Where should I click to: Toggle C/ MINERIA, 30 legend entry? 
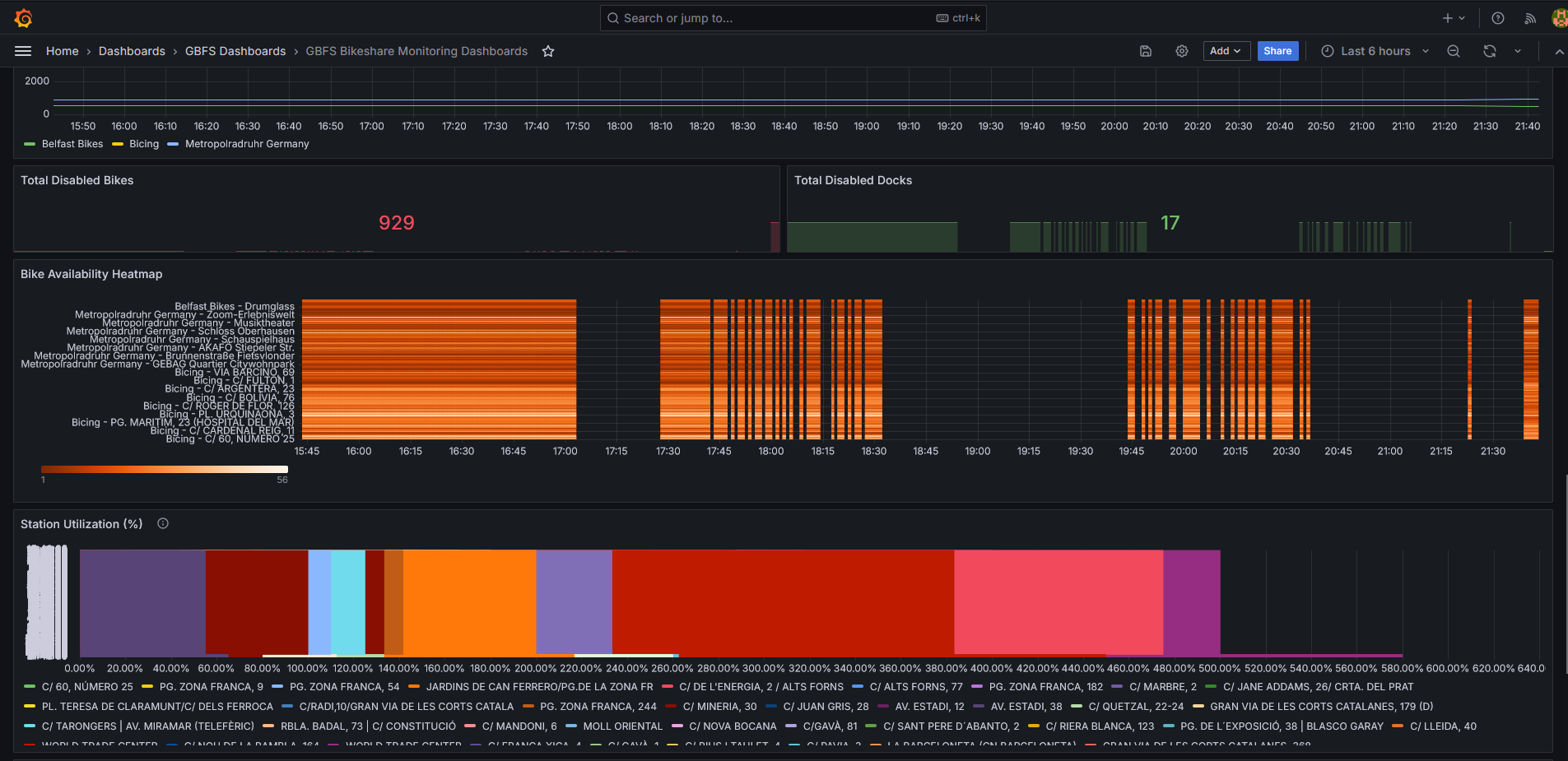coord(719,707)
